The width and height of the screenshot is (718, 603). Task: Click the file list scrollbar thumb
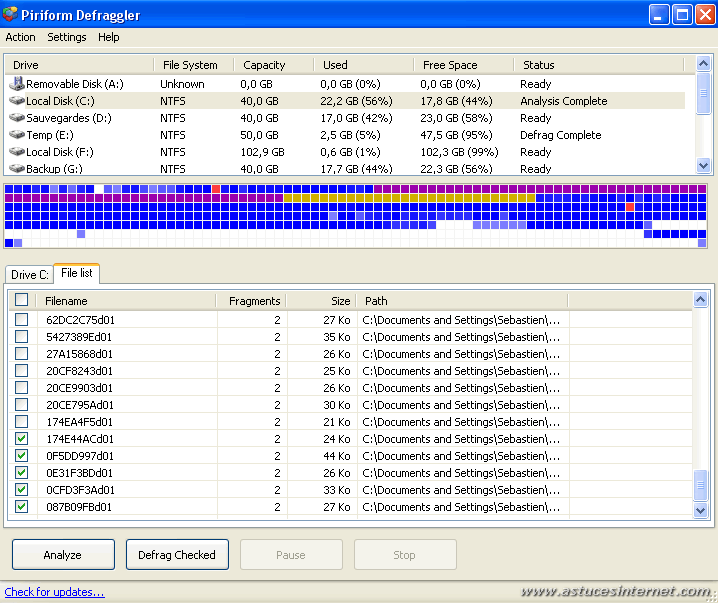click(x=701, y=485)
